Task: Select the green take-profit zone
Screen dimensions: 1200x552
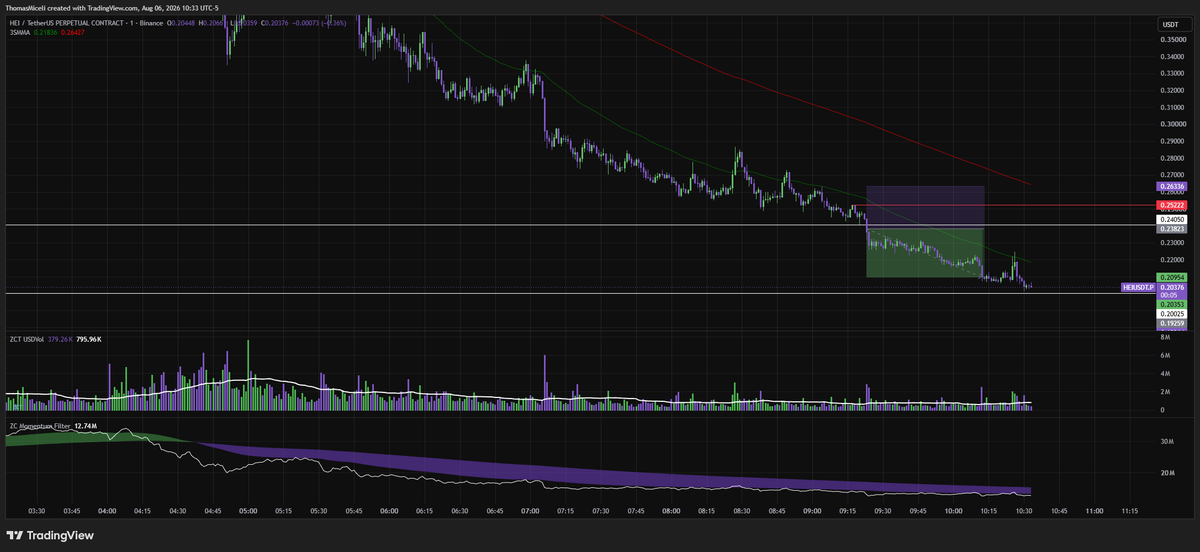Action: click(925, 253)
